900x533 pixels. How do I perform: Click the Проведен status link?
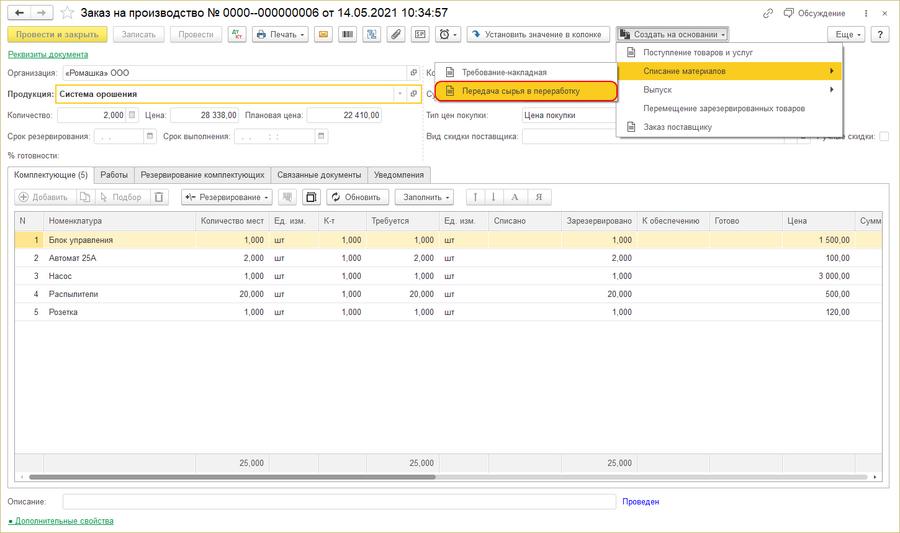pyautogui.click(x=641, y=501)
